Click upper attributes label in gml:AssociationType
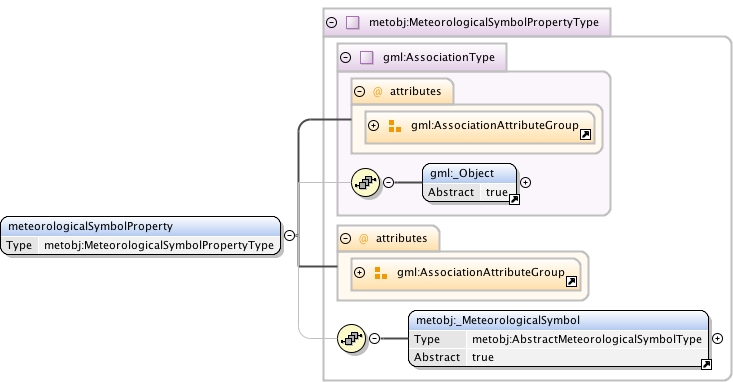The image size is (733, 382). (416, 91)
